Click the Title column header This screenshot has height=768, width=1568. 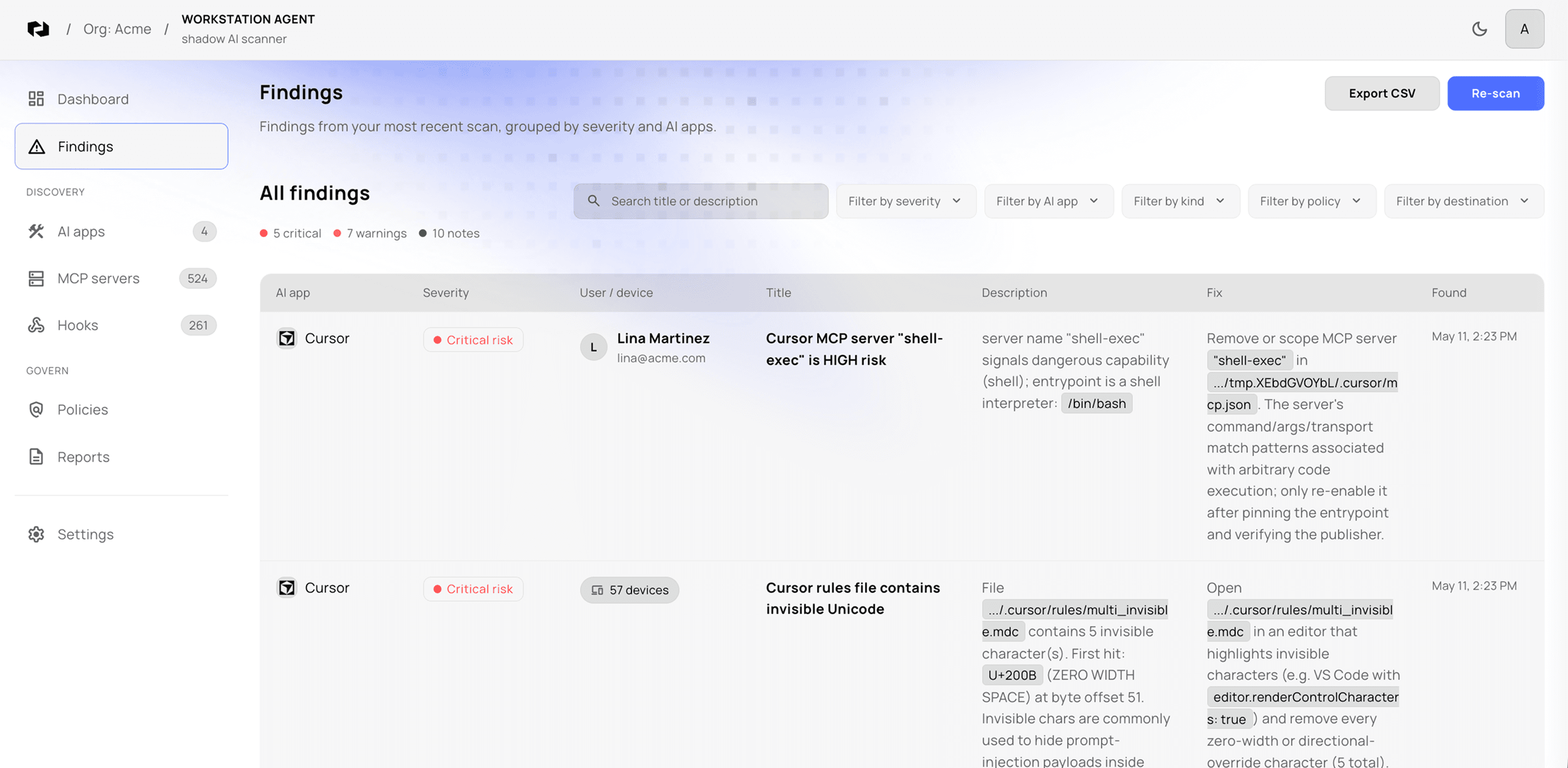pos(778,292)
